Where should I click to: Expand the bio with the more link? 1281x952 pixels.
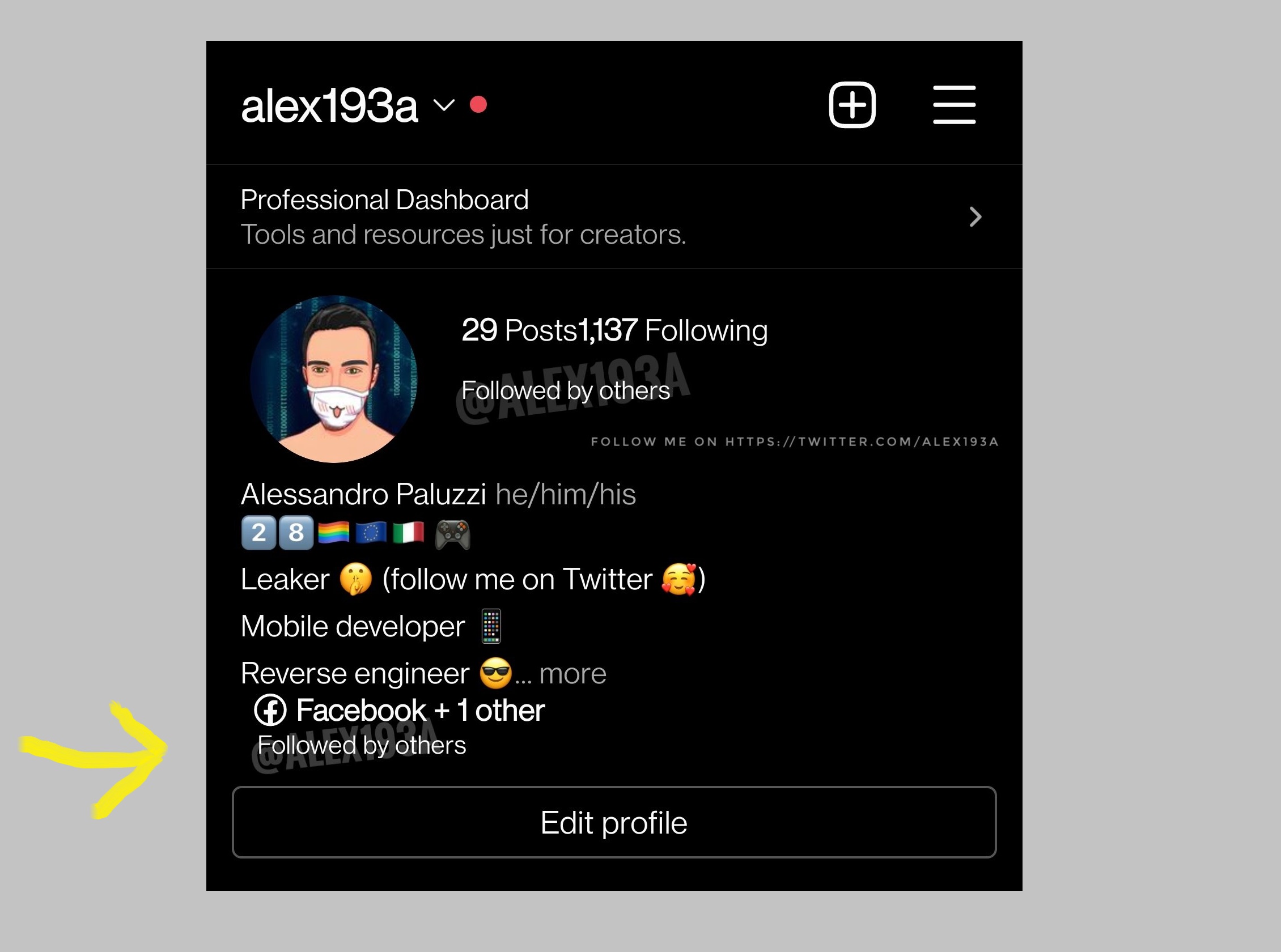(x=572, y=673)
